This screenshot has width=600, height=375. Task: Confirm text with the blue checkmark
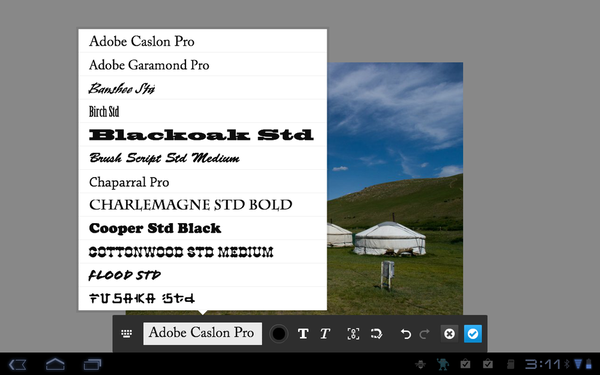pyautogui.click(x=473, y=334)
